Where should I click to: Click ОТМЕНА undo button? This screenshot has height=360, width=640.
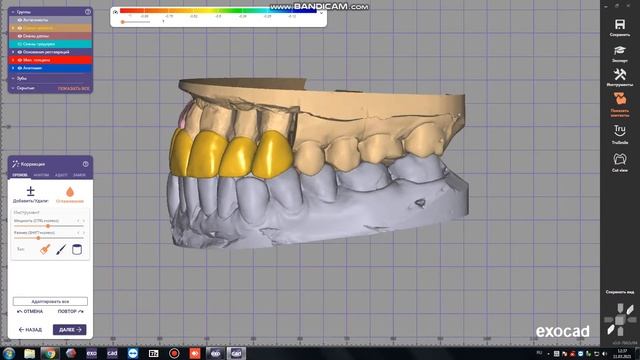point(30,311)
